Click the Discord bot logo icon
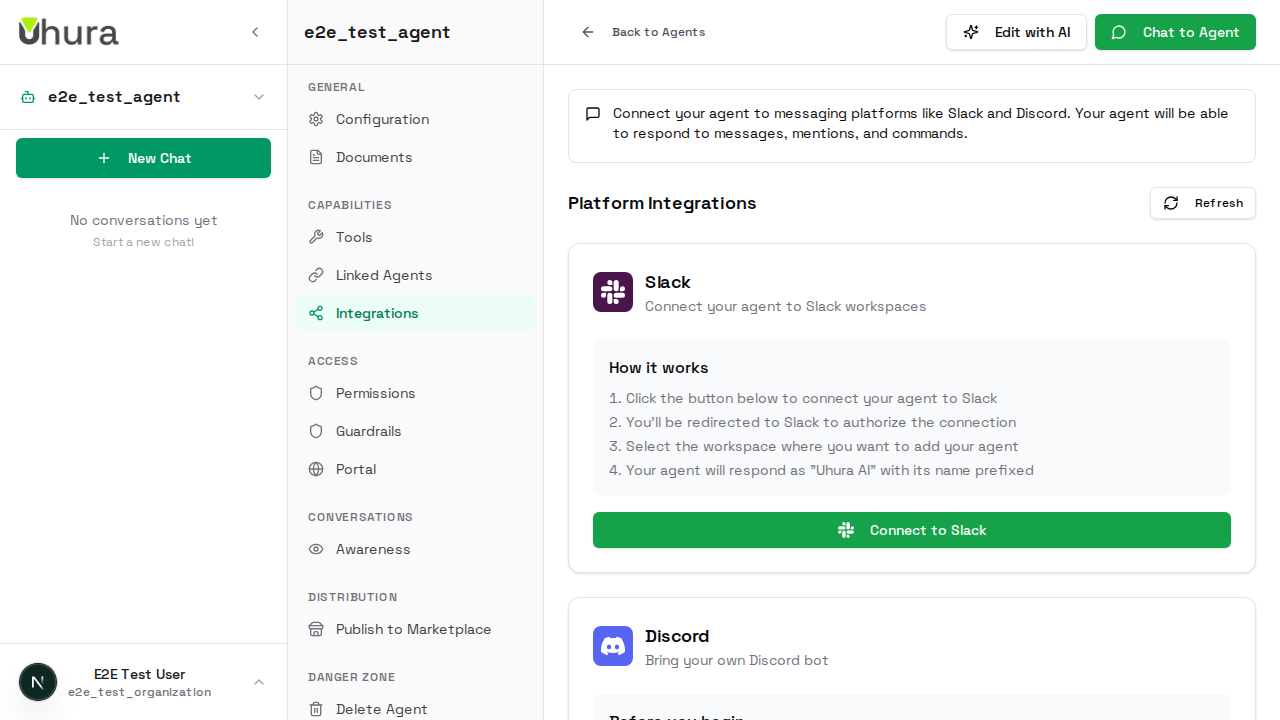This screenshot has height=720, width=1280. (x=612, y=646)
